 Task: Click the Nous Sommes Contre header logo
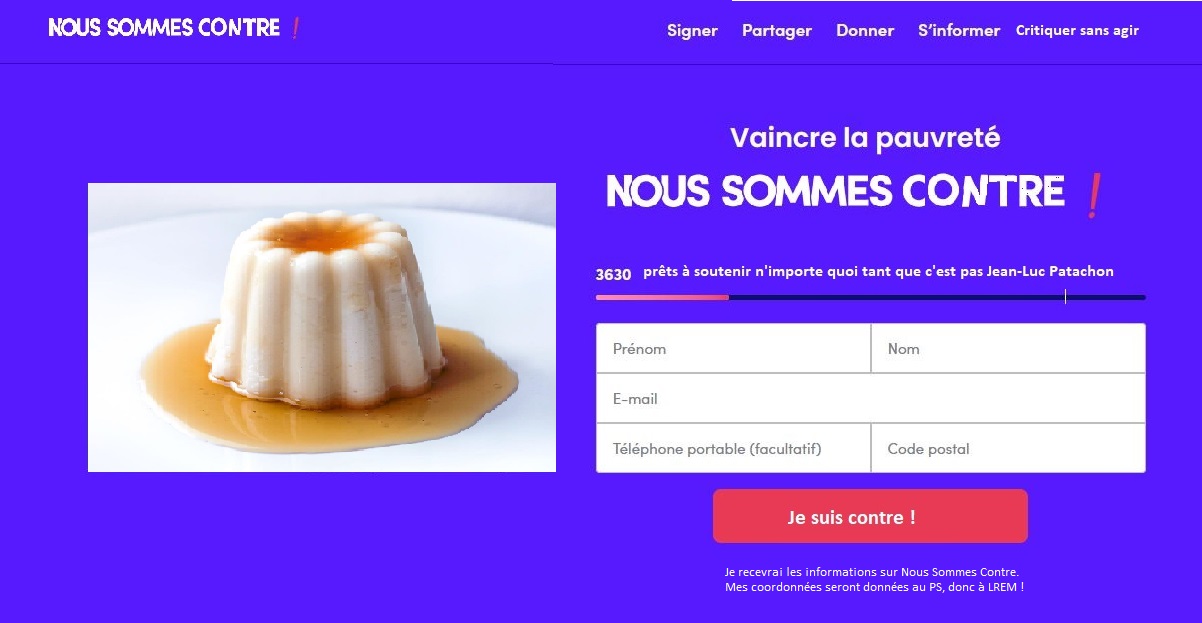(x=174, y=28)
